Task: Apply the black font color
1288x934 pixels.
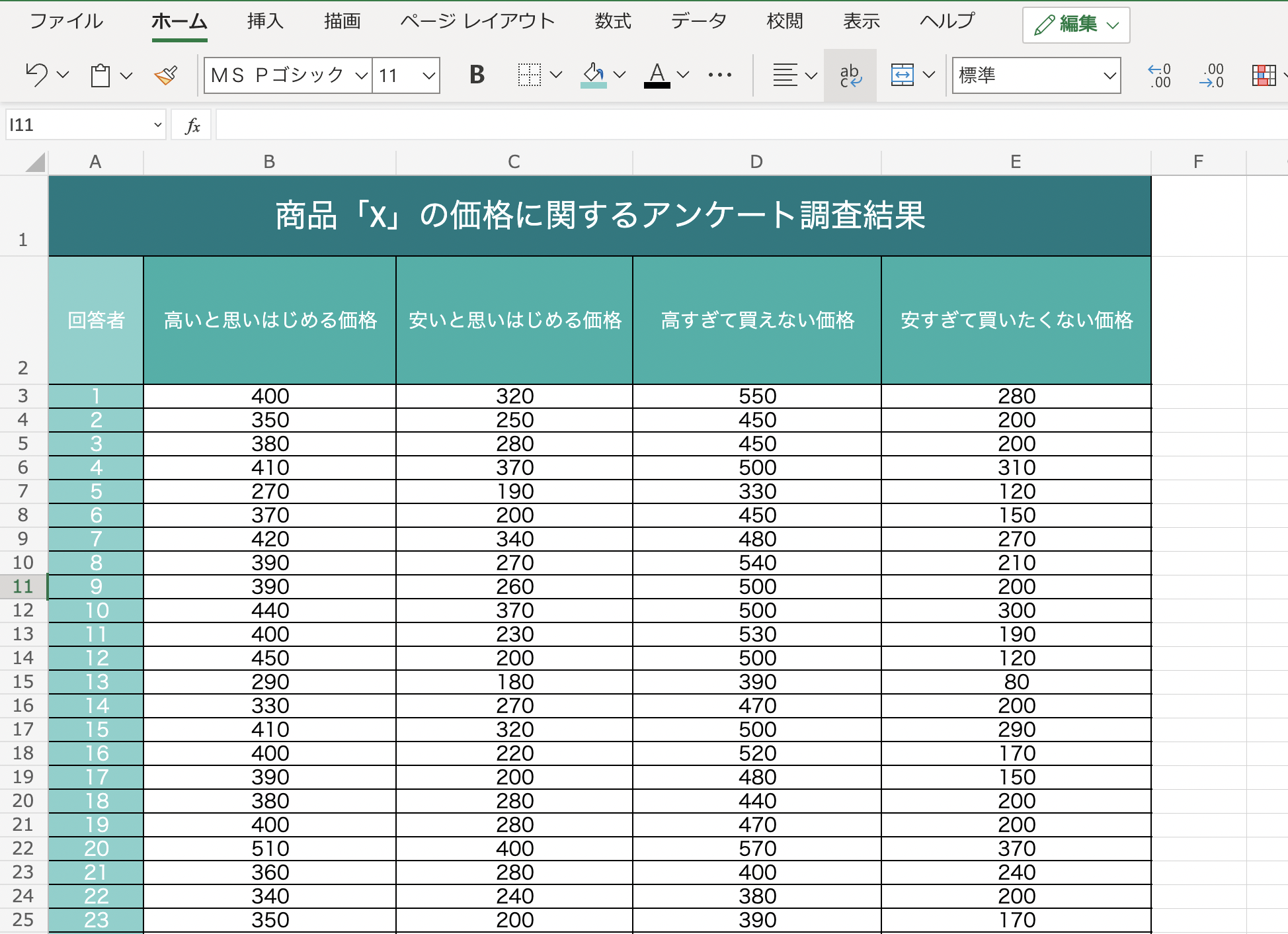Action: [657, 75]
